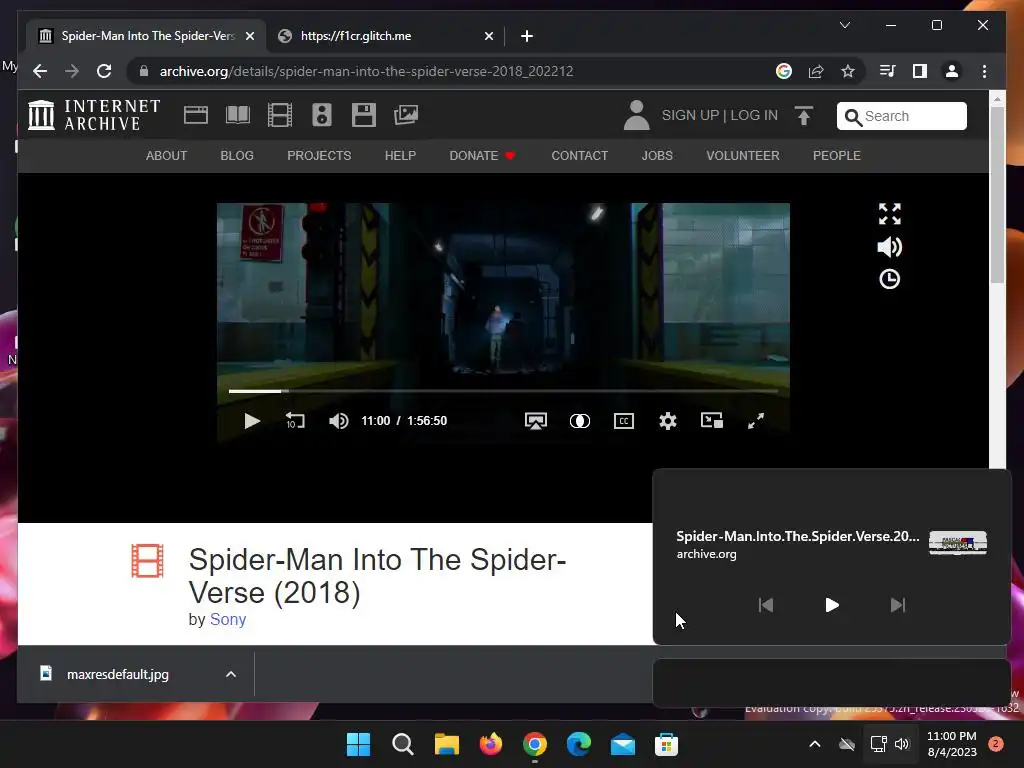Image resolution: width=1024 pixels, height=768 pixels.
Task: Share this page icon in address bar
Action: click(816, 71)
